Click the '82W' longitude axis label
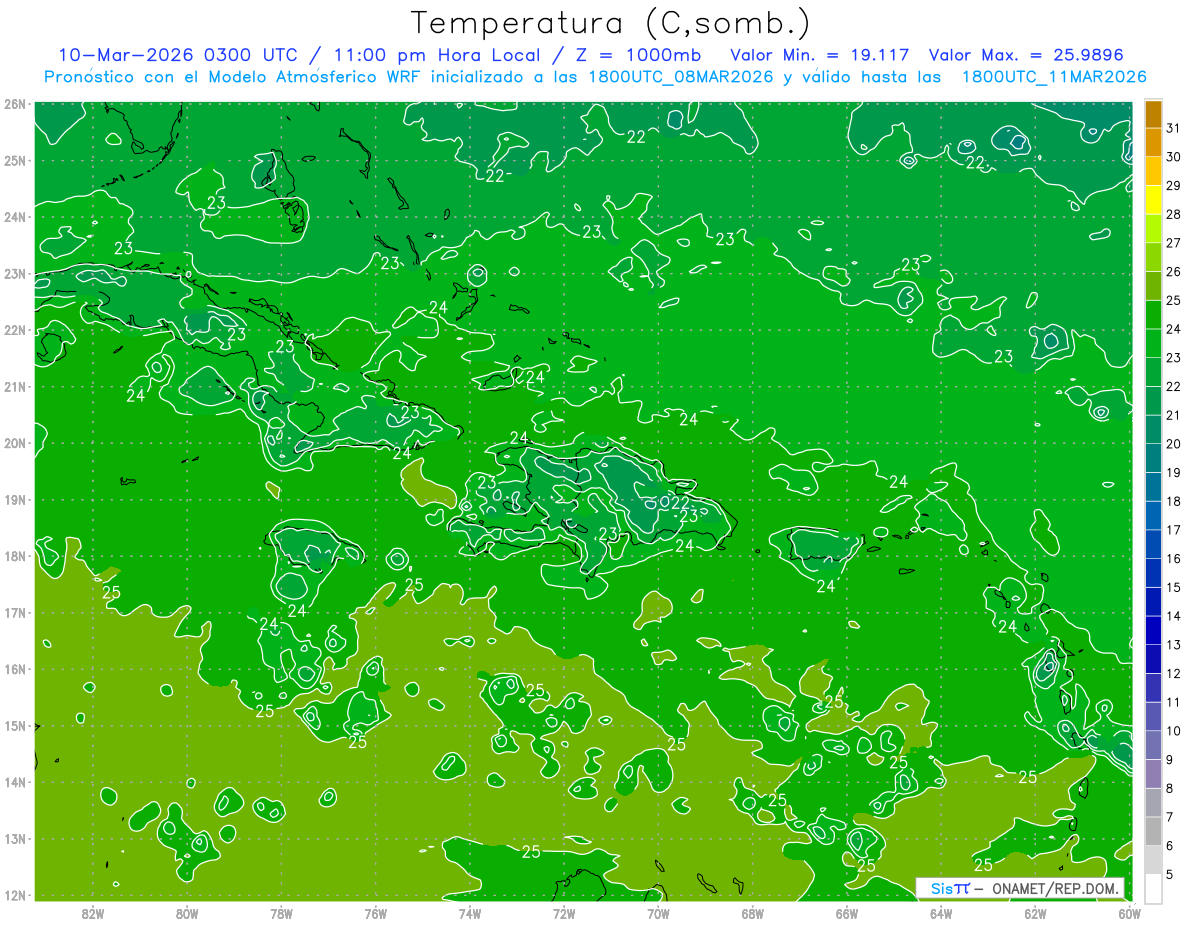Image resolution: width=1200 pixels, height=927 pixels. click(x=93, y=912)
